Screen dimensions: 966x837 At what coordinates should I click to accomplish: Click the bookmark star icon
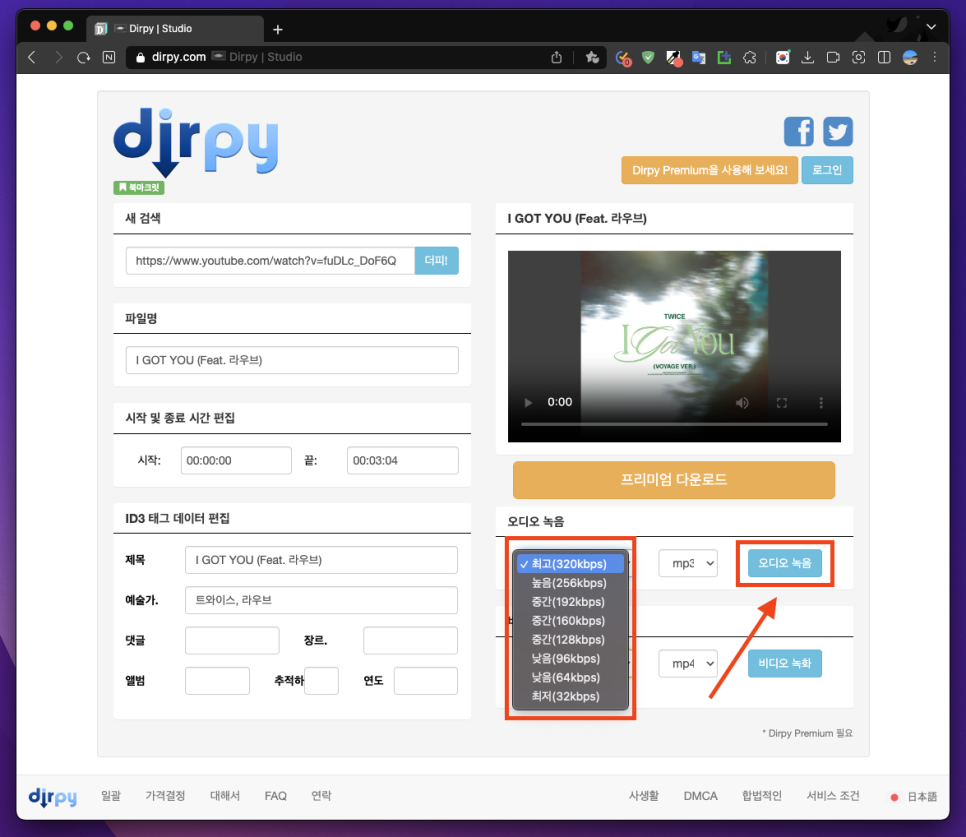click(x=593, y=57)
